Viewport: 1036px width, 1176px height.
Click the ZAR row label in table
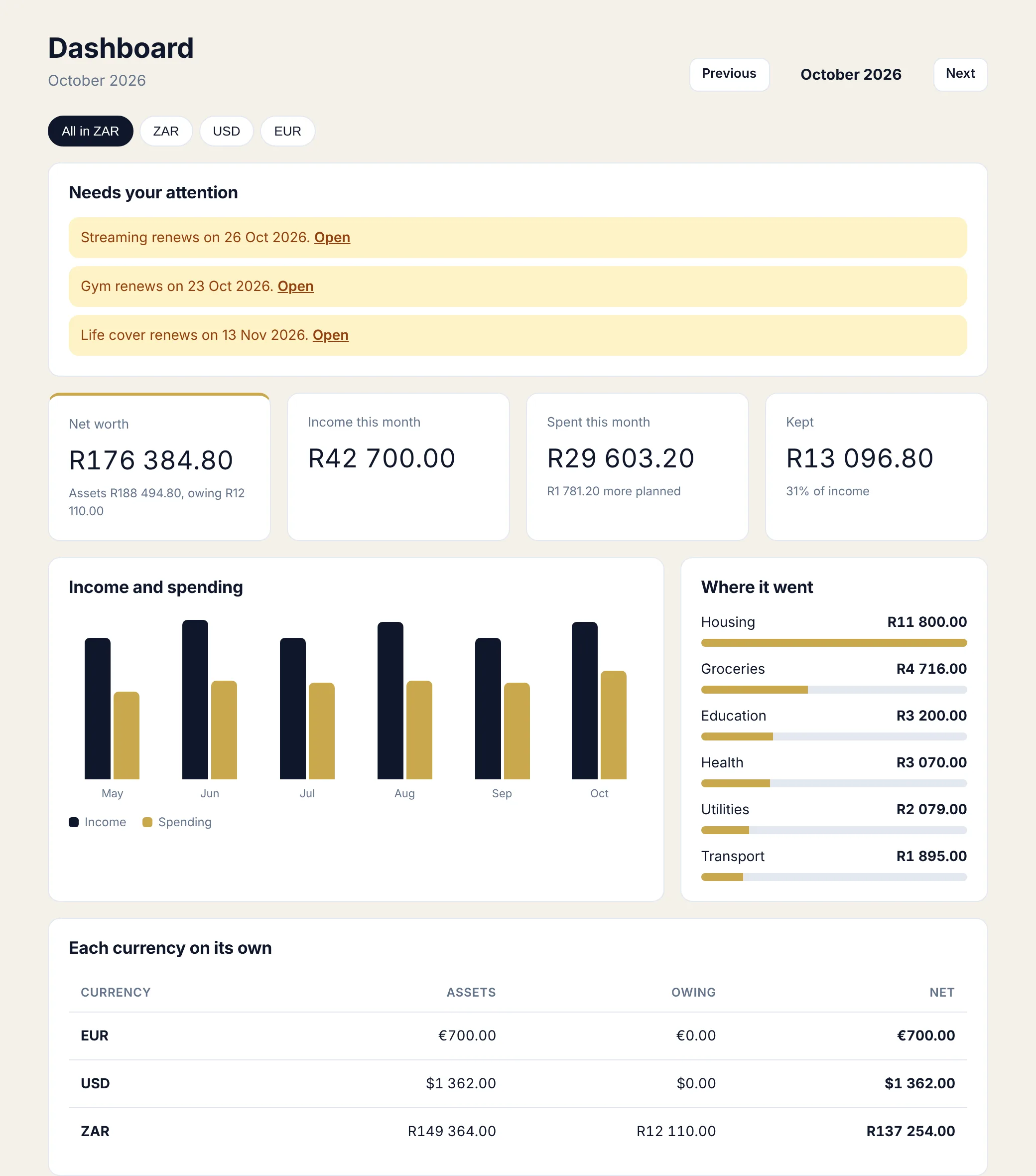click(x=95, y=1131)
